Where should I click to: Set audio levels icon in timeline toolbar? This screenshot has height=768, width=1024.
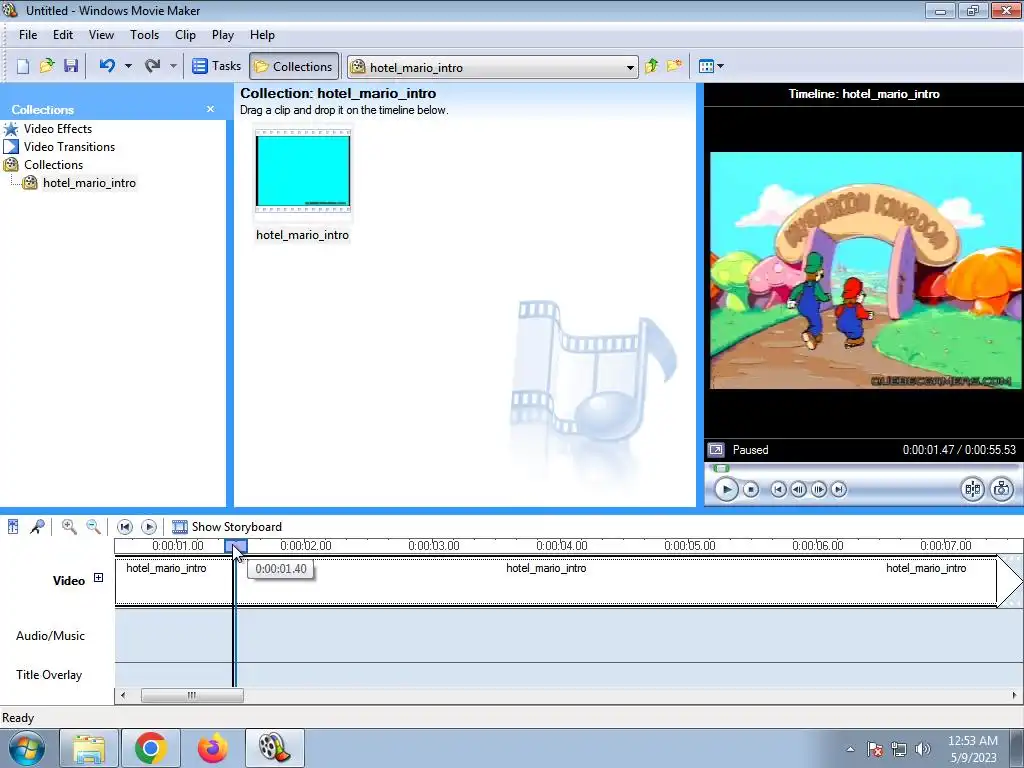(13, 526)
